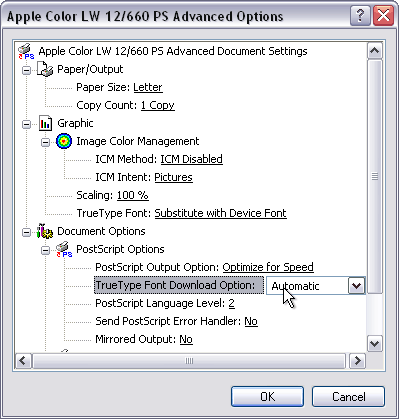Select the Mirrored Output label
This screenshot has height=419, width=399.
point(136,339)
